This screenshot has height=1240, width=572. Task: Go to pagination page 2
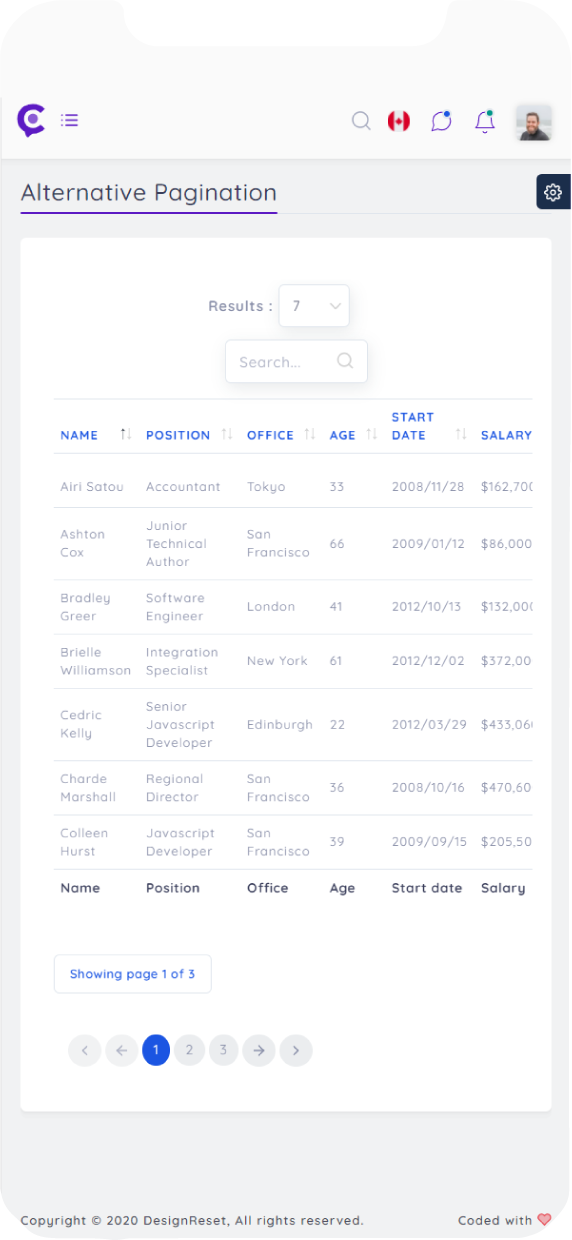coord(188,1050)
